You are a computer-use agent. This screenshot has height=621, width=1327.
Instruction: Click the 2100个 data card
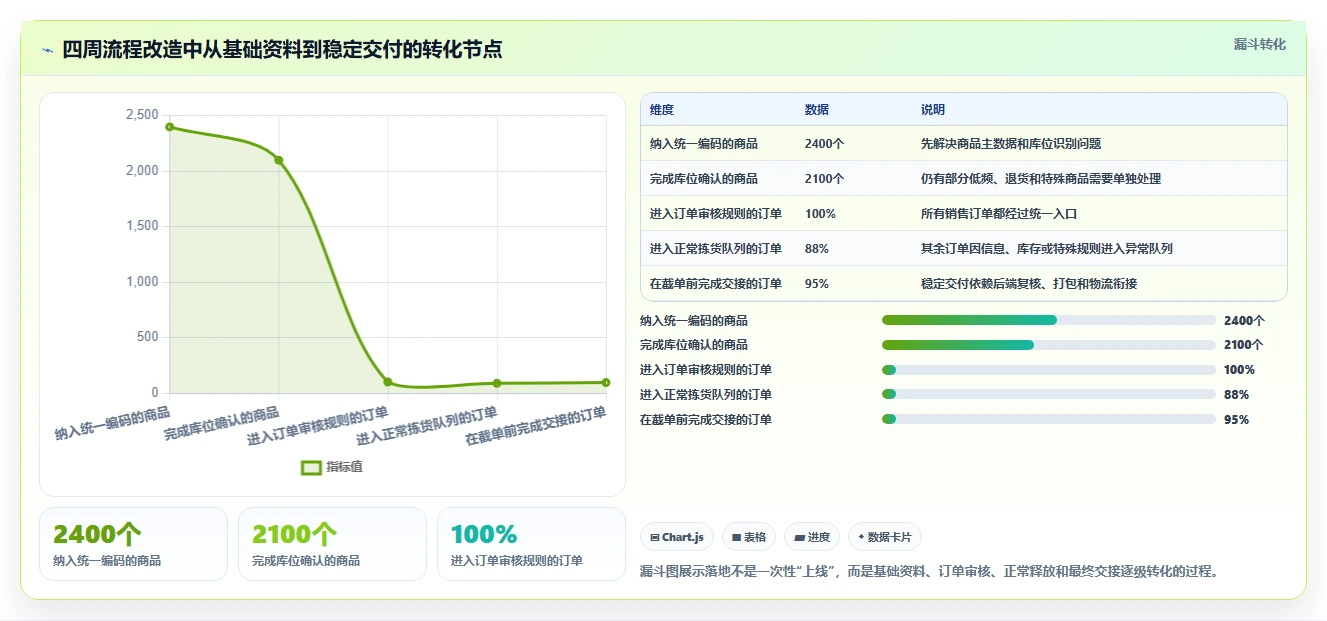click(332, 544)
